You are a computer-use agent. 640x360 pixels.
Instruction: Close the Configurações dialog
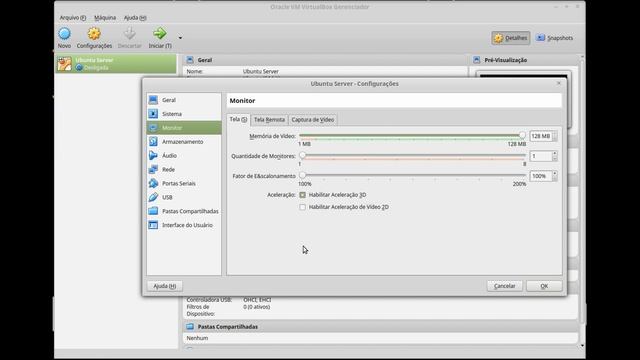click(559, 83)
